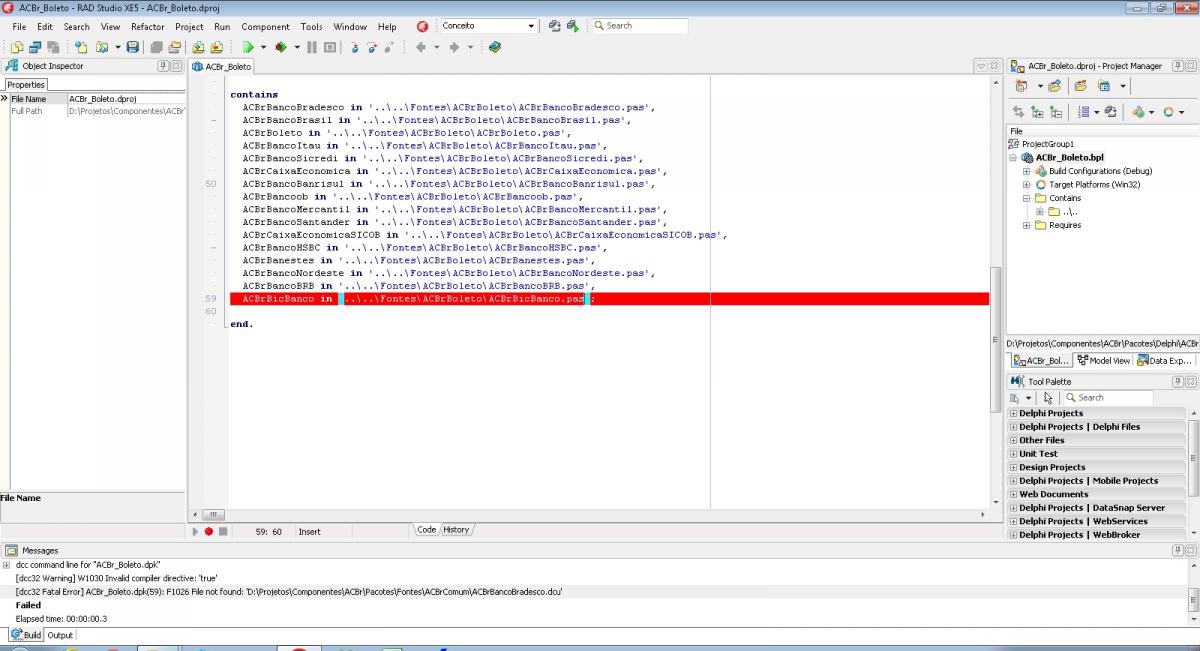The width and height of the screenshot is (1200, 651).
Task: Click the highlighted ACBrBicBanco error line
Action: click(x=609, y=299)
